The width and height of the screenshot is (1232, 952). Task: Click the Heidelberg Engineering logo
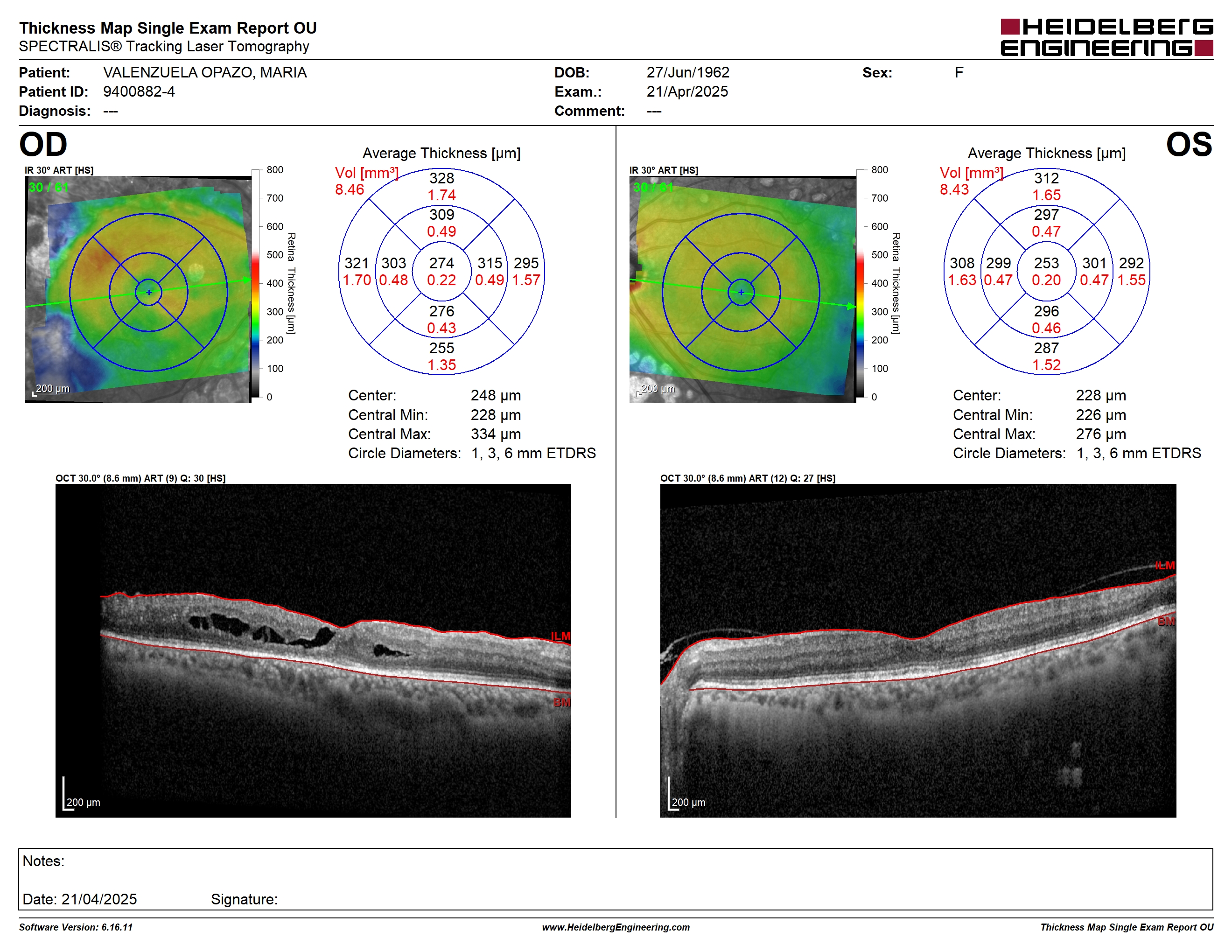click(x=1107, y=37)
